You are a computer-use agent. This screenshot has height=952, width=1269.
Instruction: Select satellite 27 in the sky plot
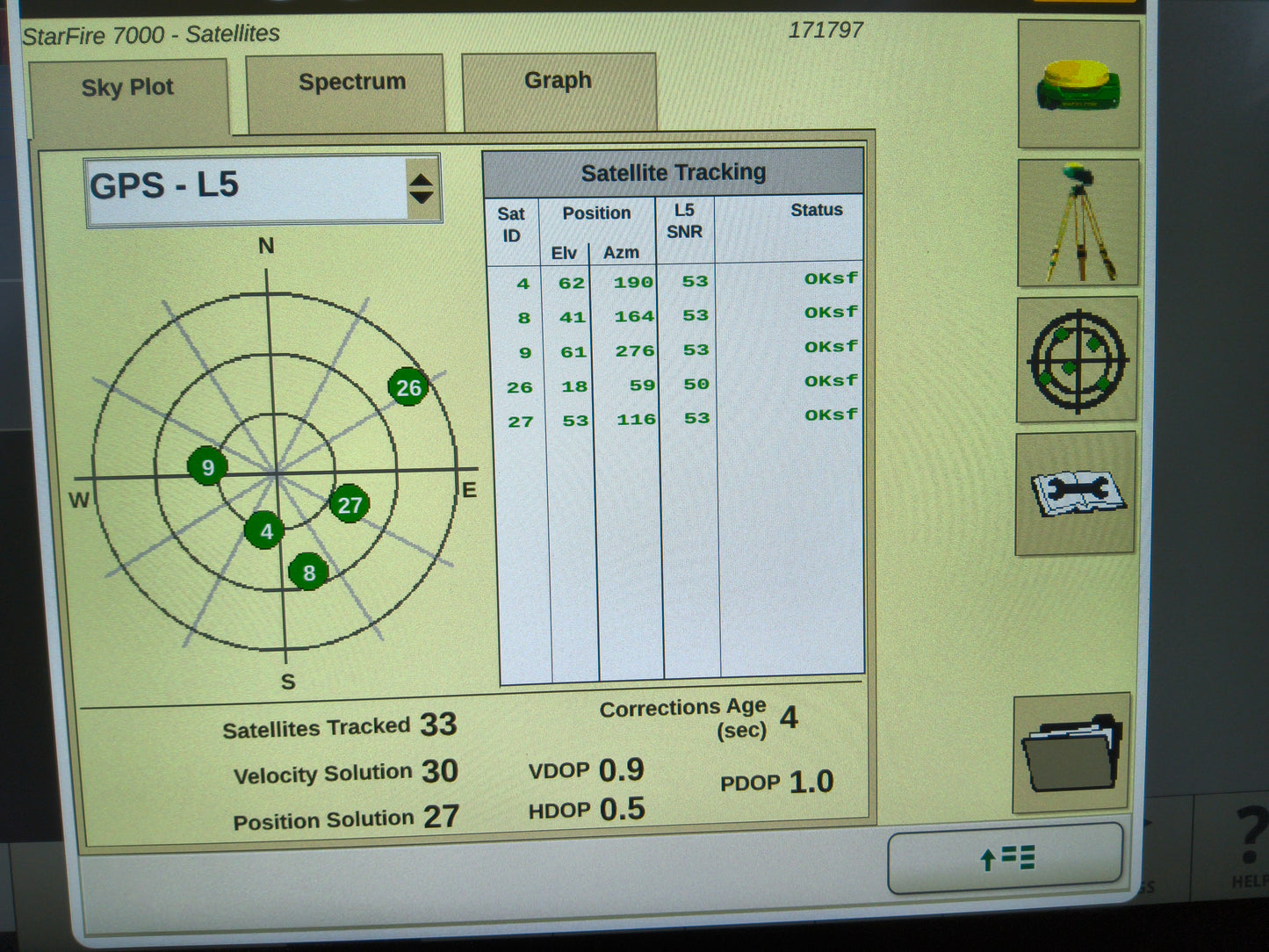[349, 505]
